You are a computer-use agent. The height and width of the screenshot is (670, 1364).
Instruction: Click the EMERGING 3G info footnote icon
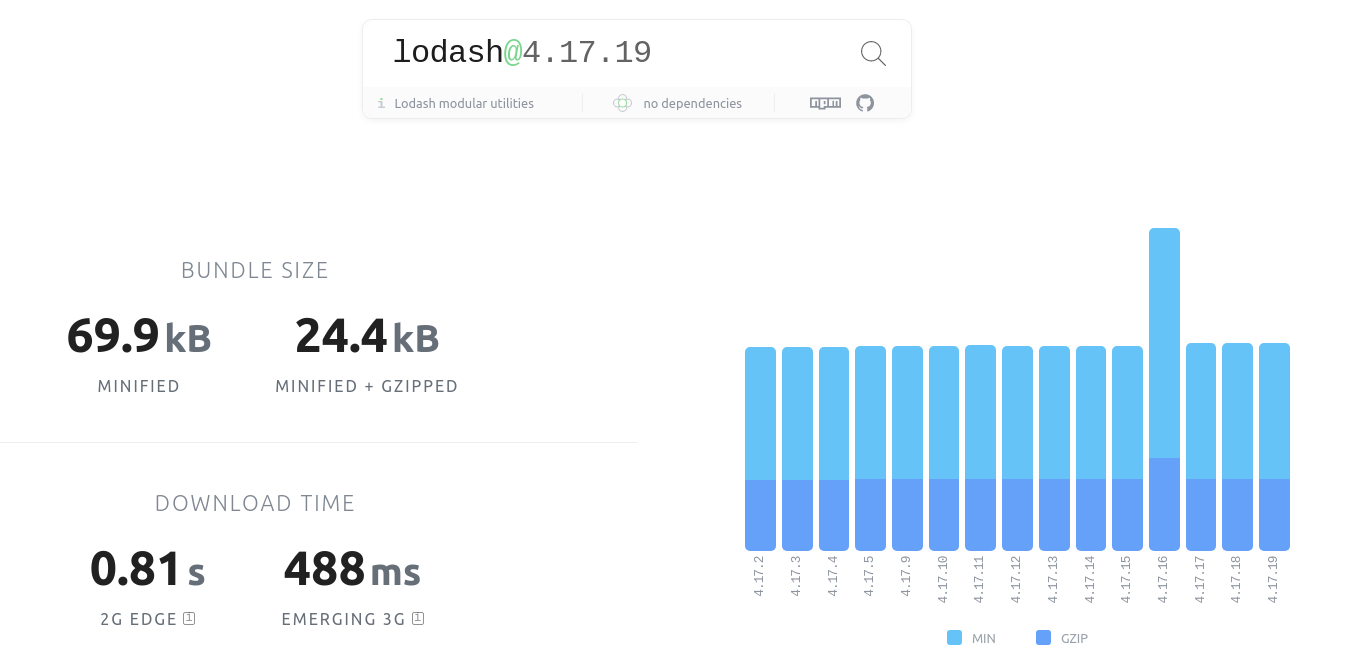point(418,618)
